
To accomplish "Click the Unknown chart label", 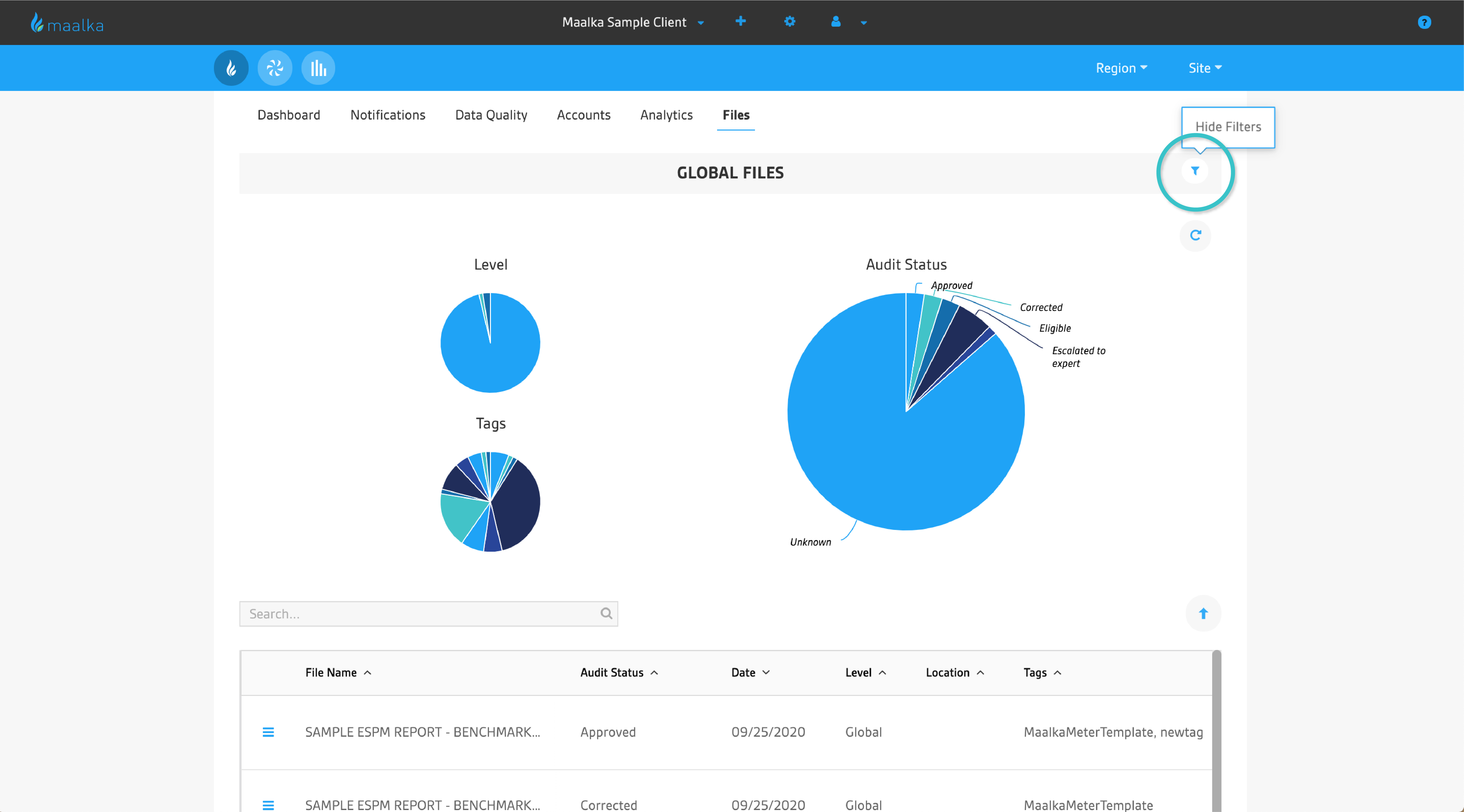I will [x=810, y=542].
